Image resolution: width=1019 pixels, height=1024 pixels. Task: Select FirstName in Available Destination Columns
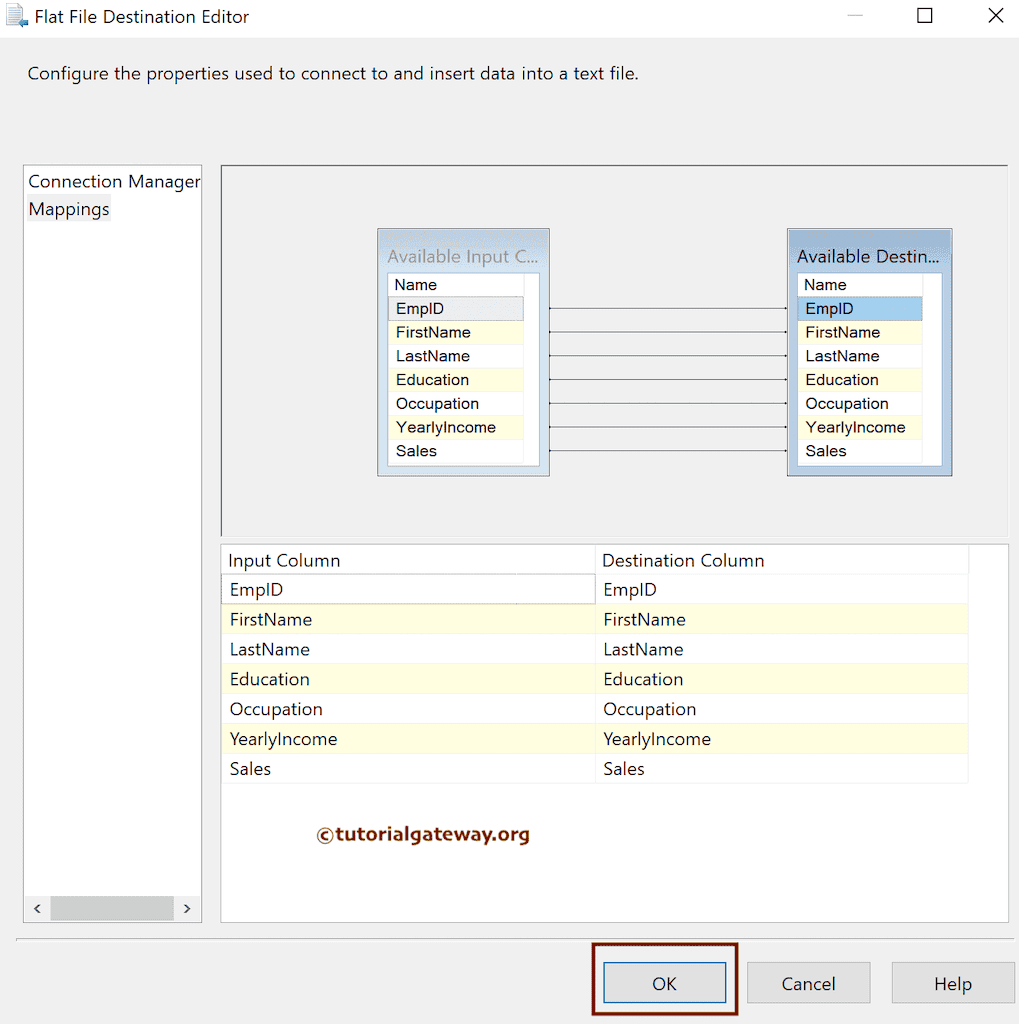point(858,333)
